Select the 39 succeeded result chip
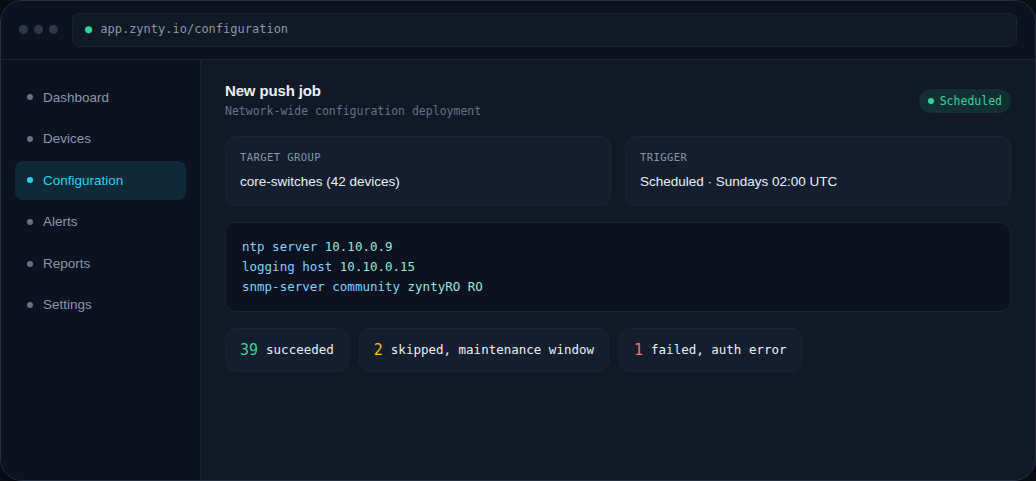The height and width of the screenshot is (481, 1036). [287, 350]
